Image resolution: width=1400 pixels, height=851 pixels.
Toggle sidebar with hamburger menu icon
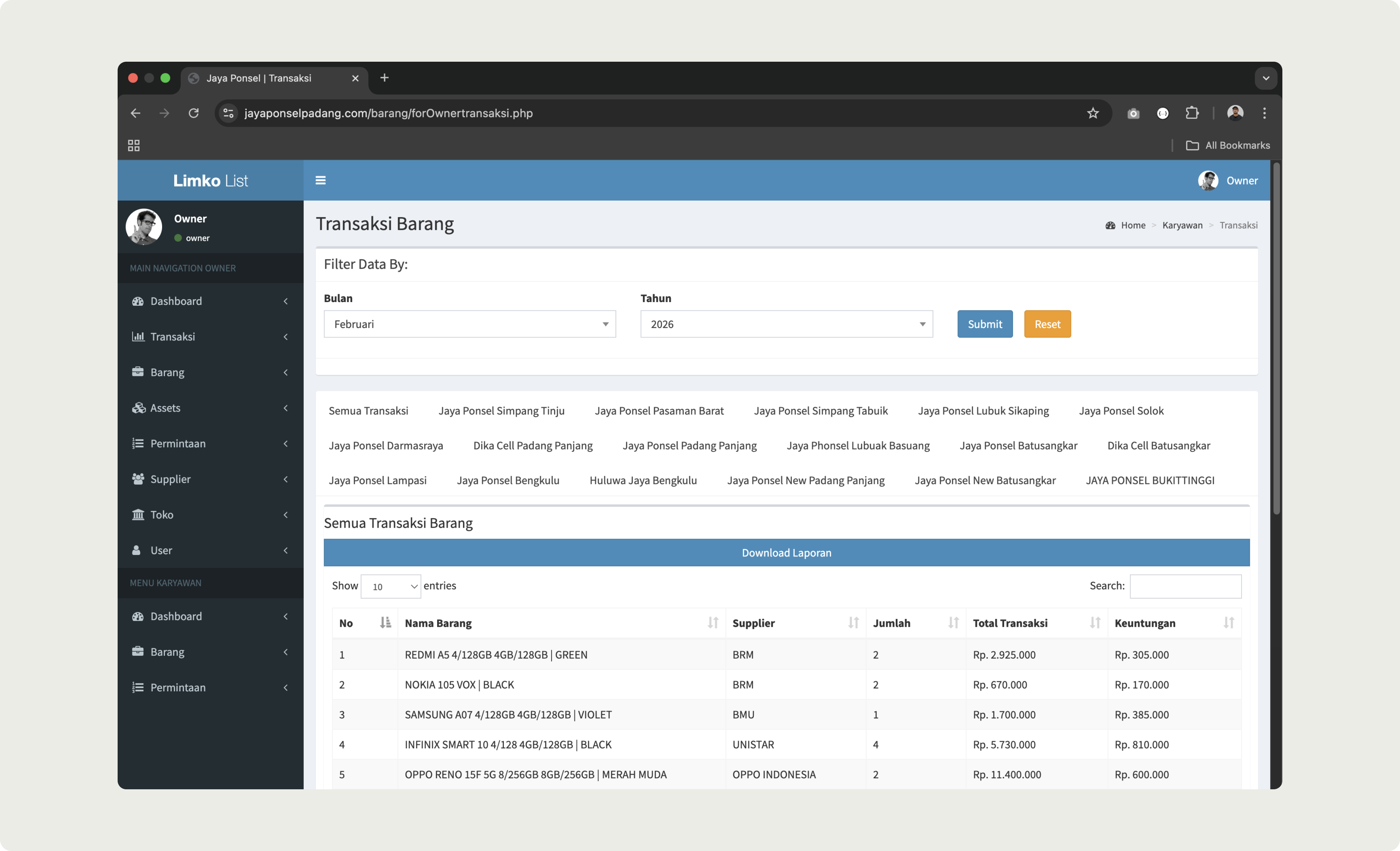pos(321,180)
